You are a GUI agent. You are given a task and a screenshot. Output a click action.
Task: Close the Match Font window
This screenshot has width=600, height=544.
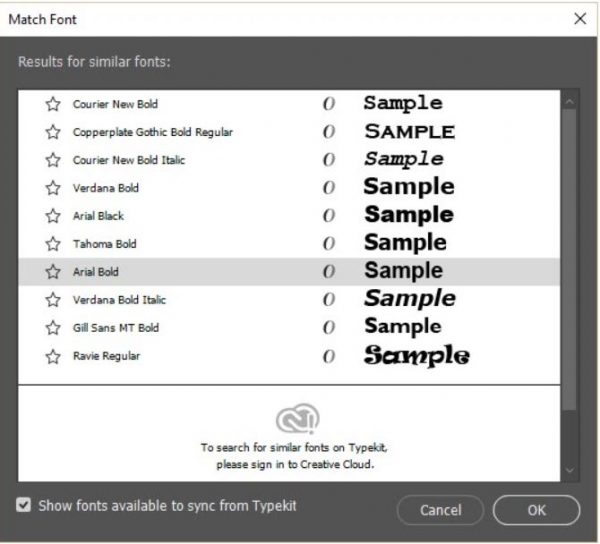pos(580,18)
